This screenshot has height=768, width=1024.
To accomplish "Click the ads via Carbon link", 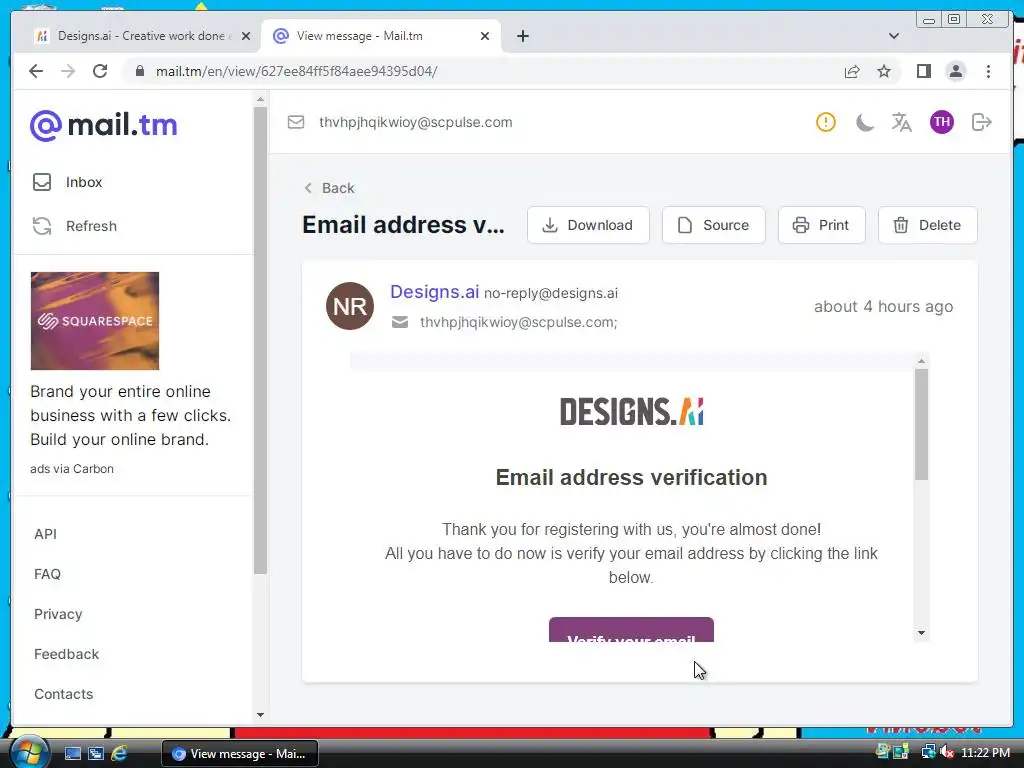I will pyautogui.click(x=72, y=469).
